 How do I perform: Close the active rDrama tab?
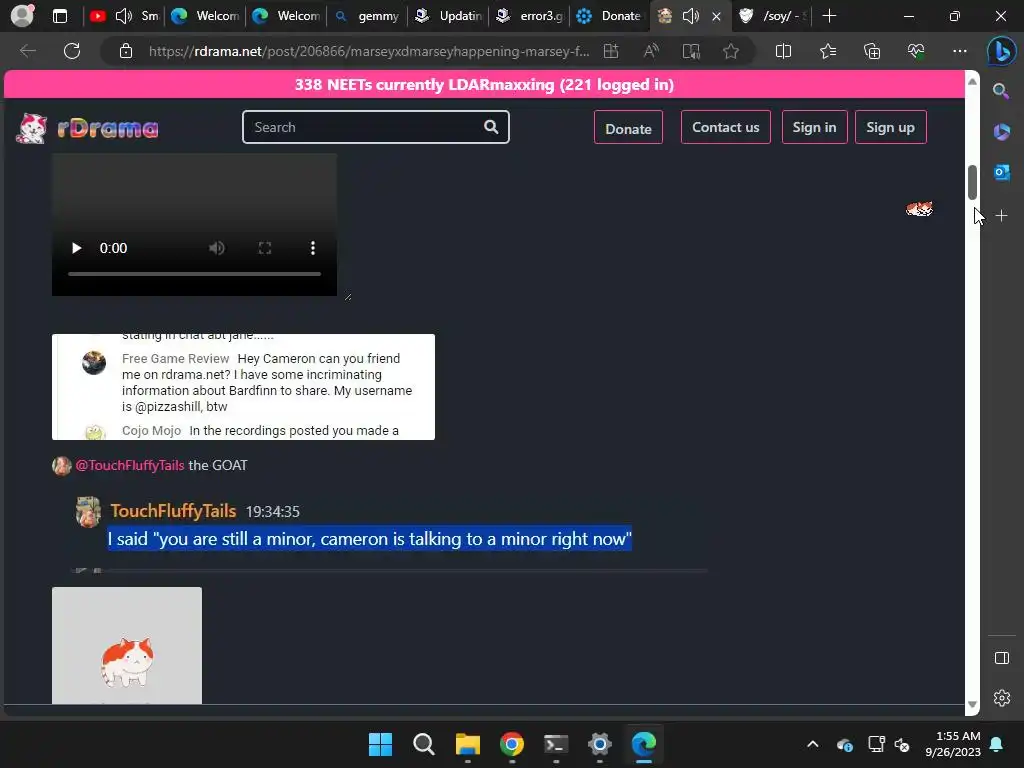coord(716,16)
